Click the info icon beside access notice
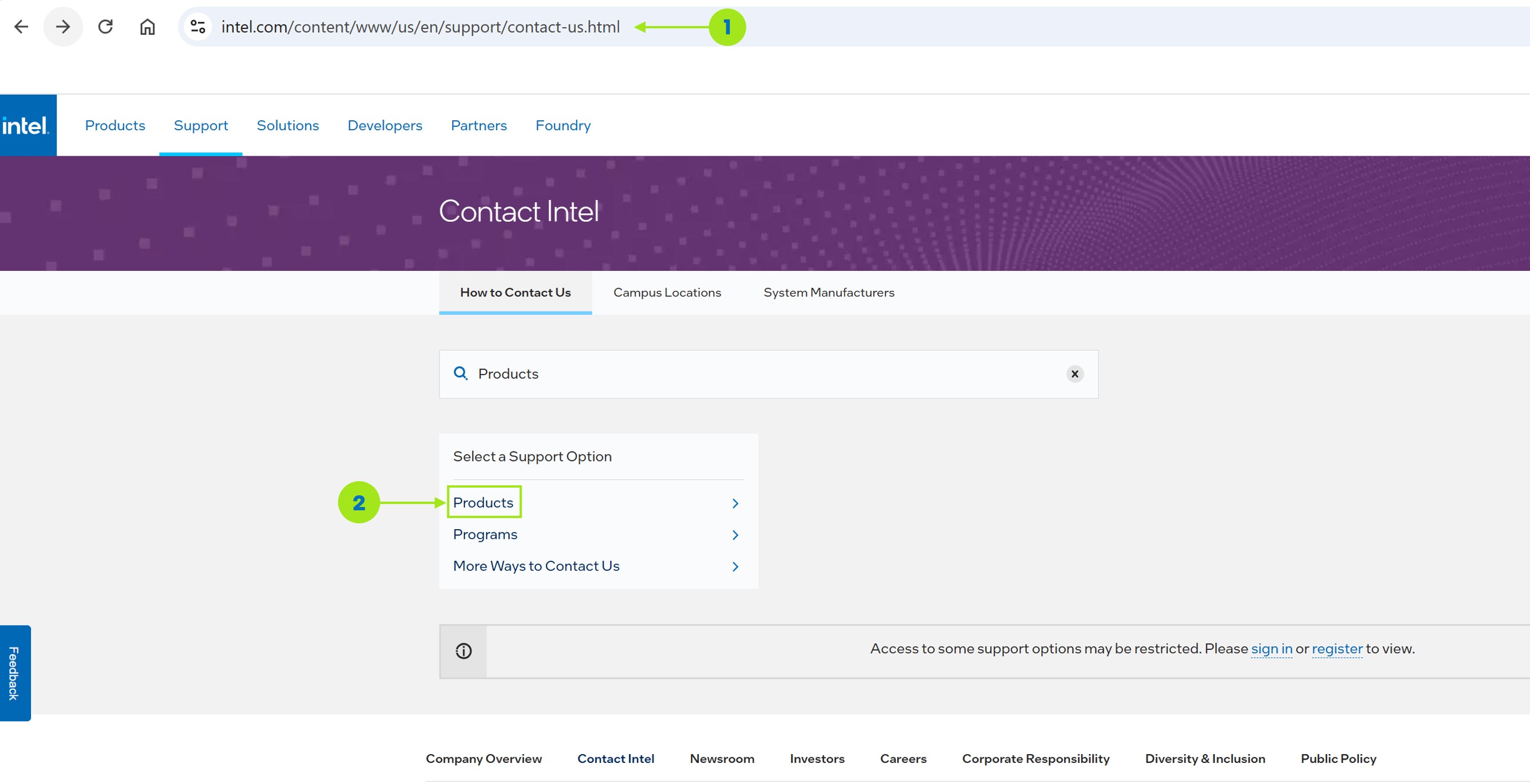1530x784 pixels. [x=463, y=651]
